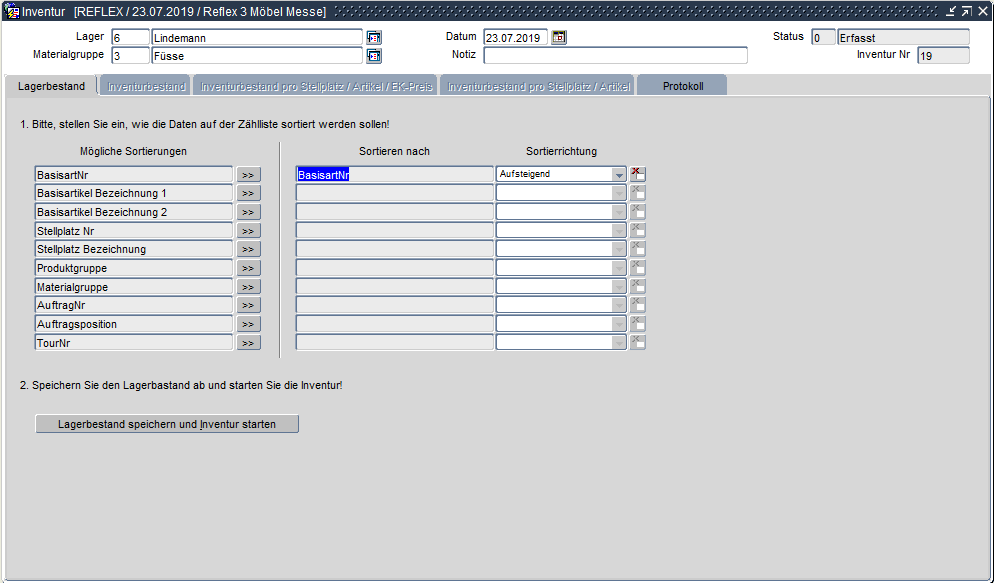This screenshot has width=994, height=583.
Task: Switch to the Protokoll tab
Action: point(682,87)
